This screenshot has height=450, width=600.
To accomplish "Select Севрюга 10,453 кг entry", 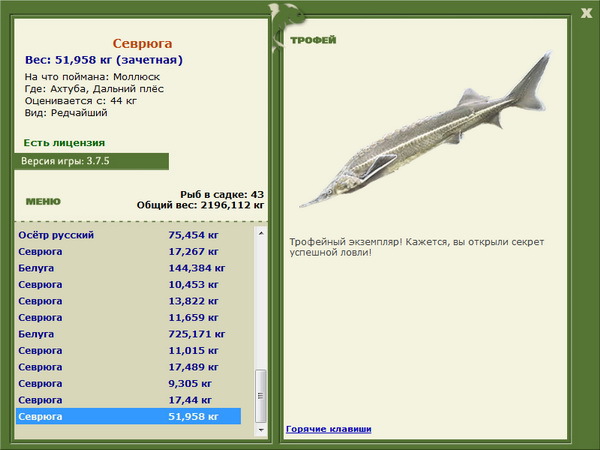I will point(129,284).
